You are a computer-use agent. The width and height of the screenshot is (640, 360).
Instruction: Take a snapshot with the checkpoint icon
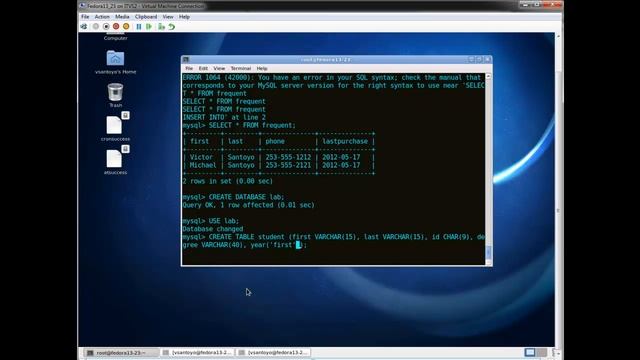[162, 27]
